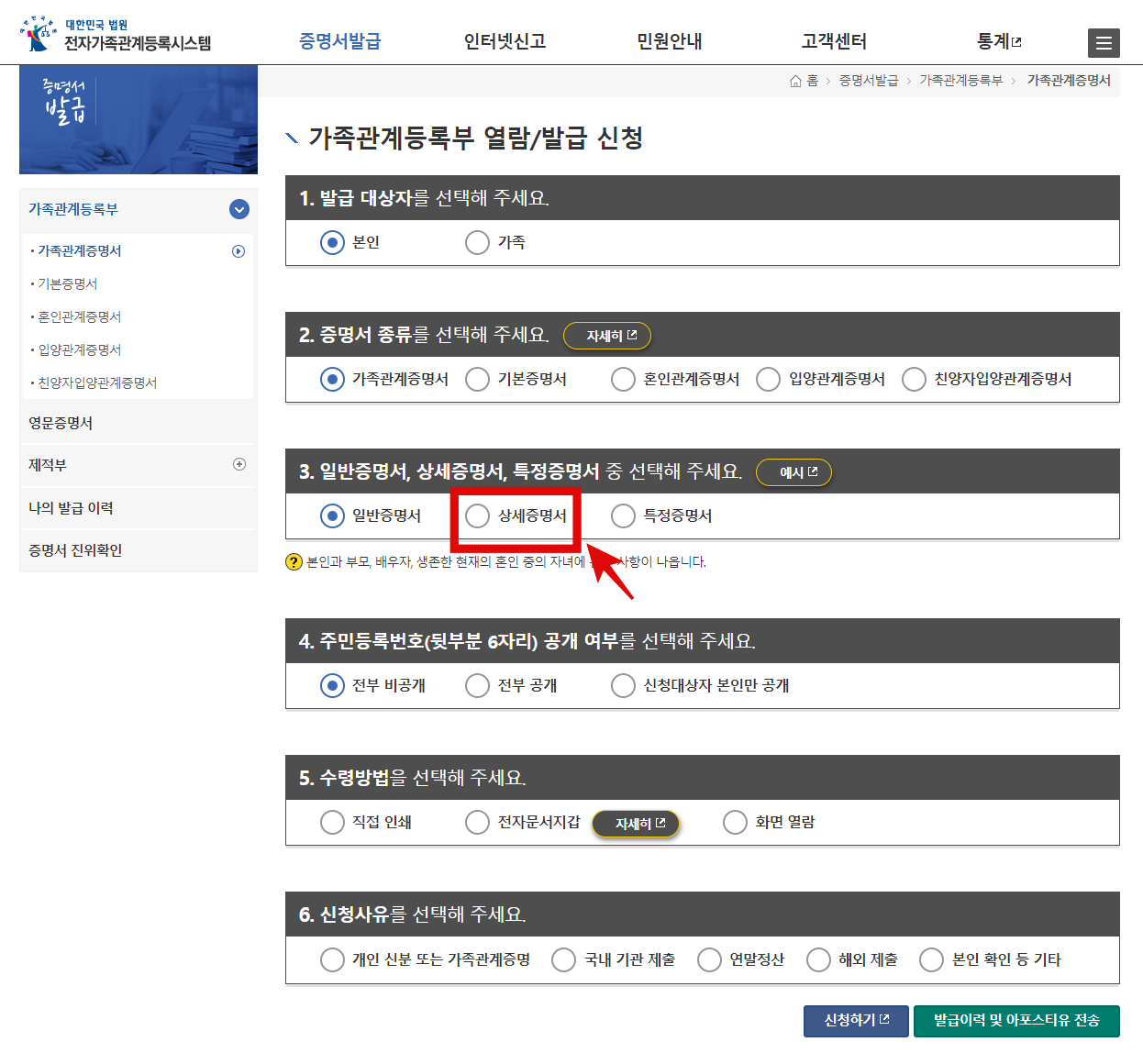
Task: Select the 화면 열람 receiving method
Action: [x=735, y=822]
